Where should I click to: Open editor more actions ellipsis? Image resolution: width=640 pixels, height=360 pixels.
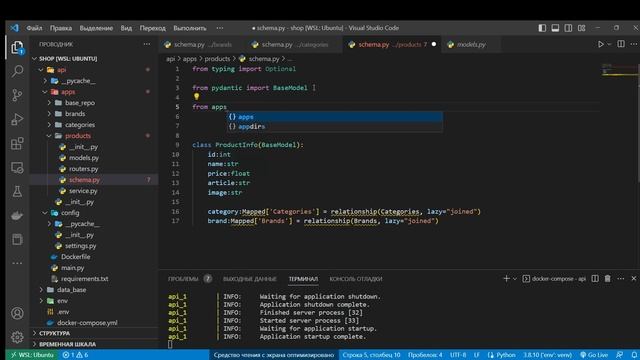[x=633, y=44]
